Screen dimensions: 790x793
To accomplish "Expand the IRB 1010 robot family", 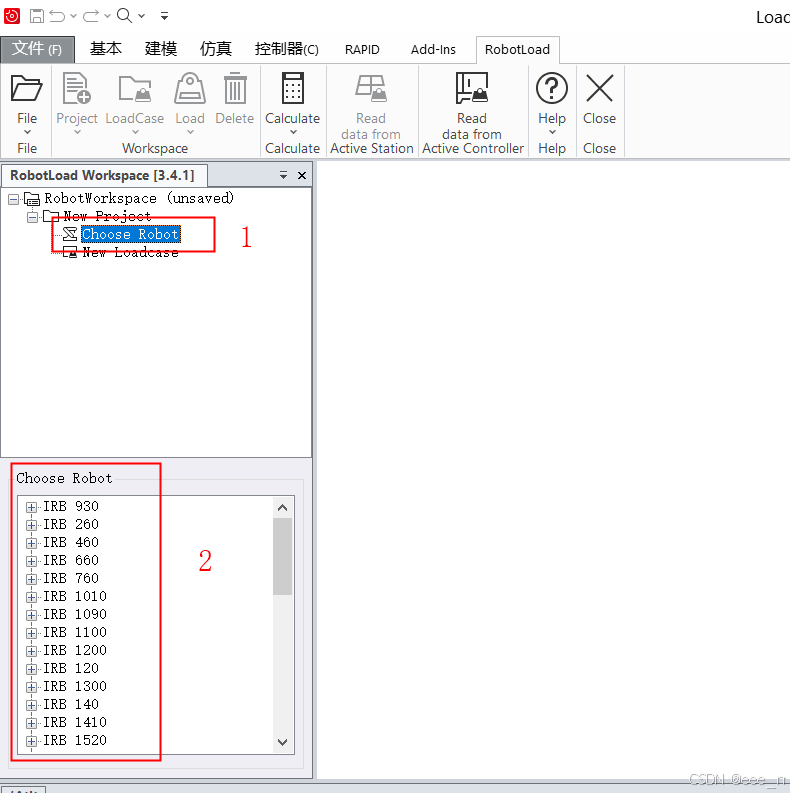I will click(x=31, y=597).
